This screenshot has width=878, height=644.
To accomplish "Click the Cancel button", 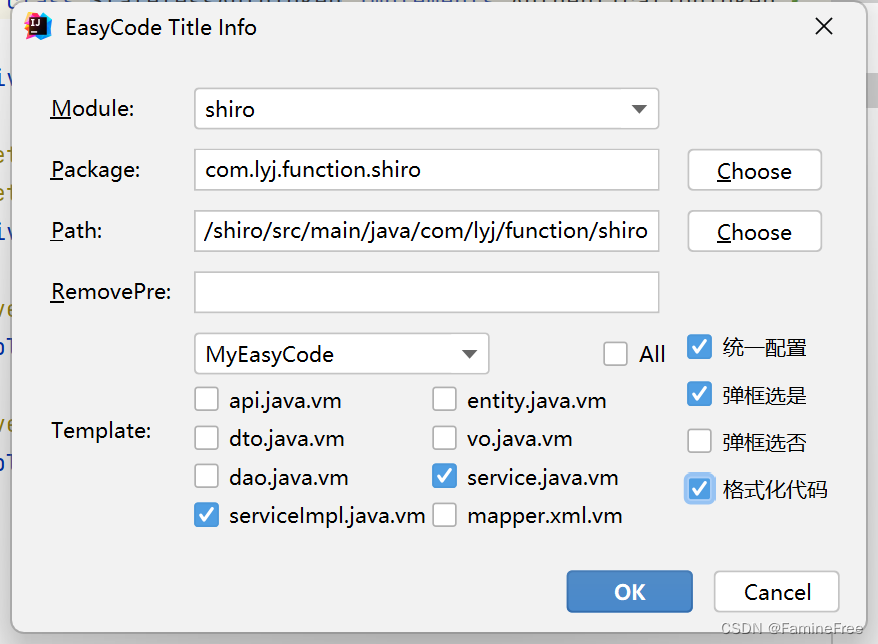I will (777, 591).
